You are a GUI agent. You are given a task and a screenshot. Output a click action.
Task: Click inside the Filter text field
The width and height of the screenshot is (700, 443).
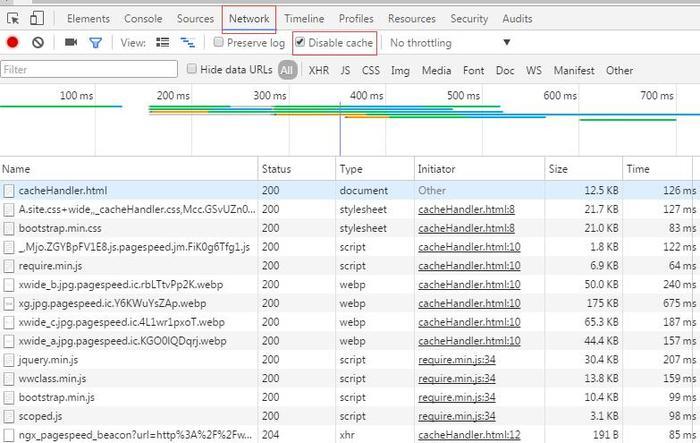[x=89, y=69]
